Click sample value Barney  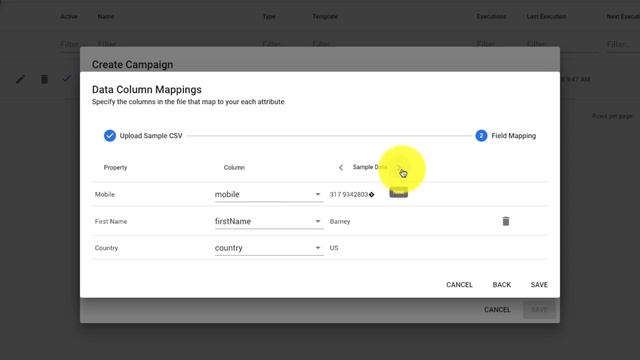(340, 221)
